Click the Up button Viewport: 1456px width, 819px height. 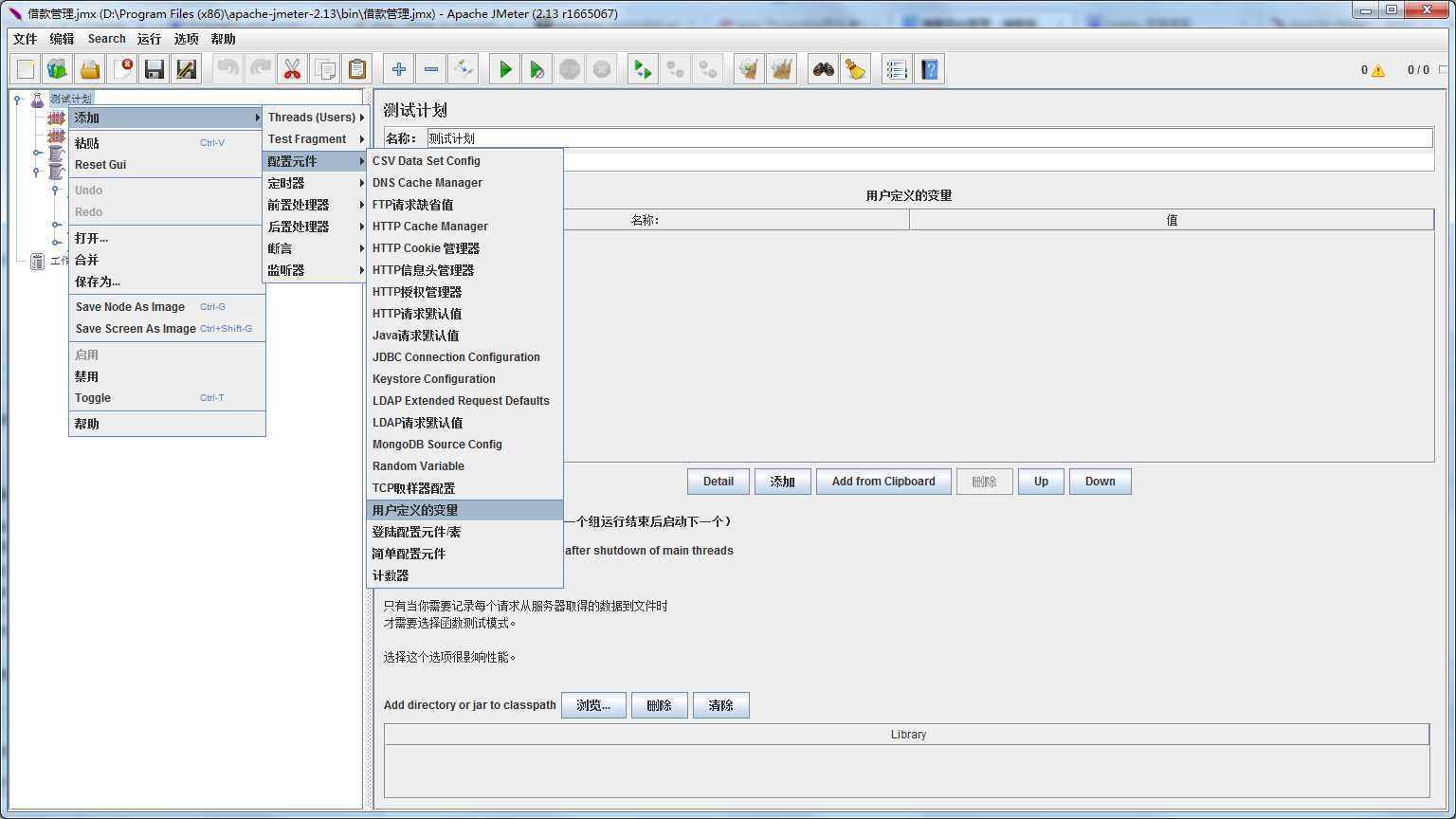[1041, 482]
